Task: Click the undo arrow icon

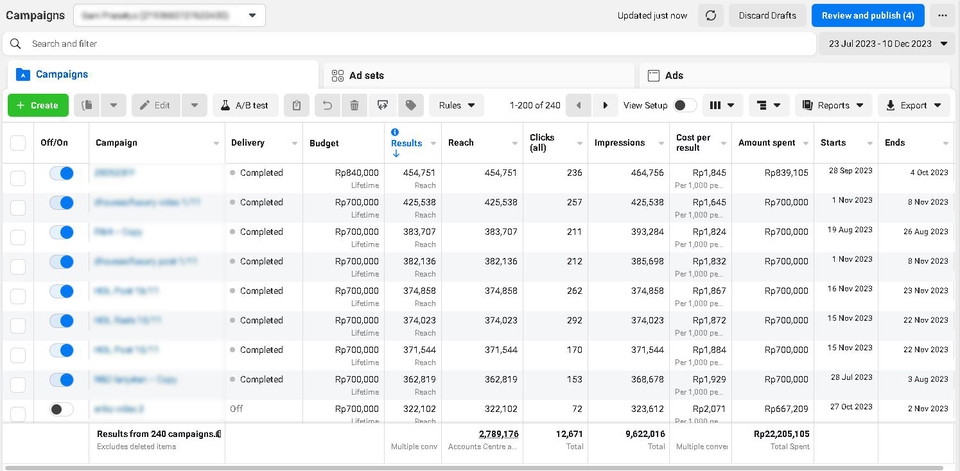Action: pyautogui.click(x=328, y=105)
